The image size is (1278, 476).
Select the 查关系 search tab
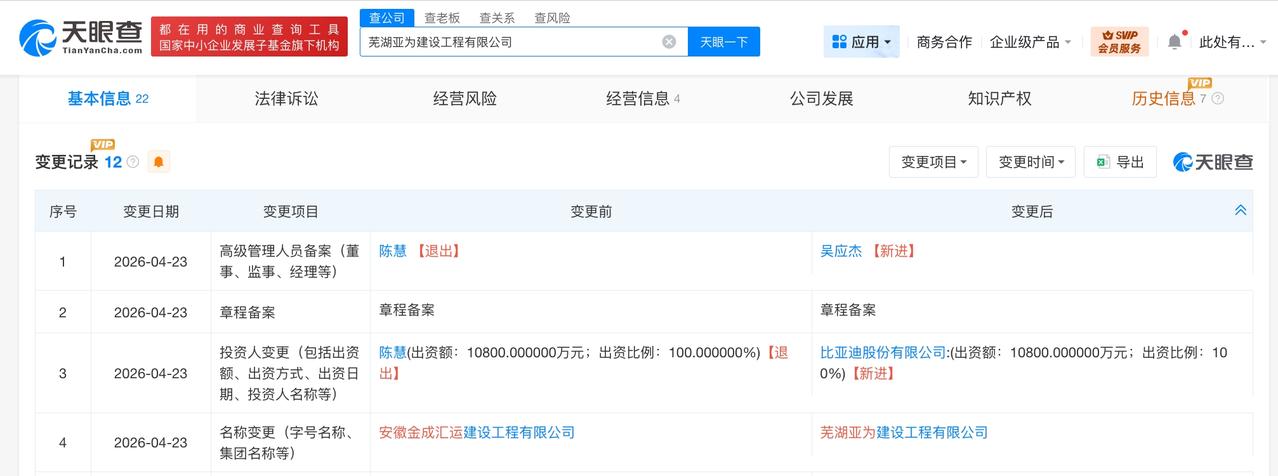point(497,18)
